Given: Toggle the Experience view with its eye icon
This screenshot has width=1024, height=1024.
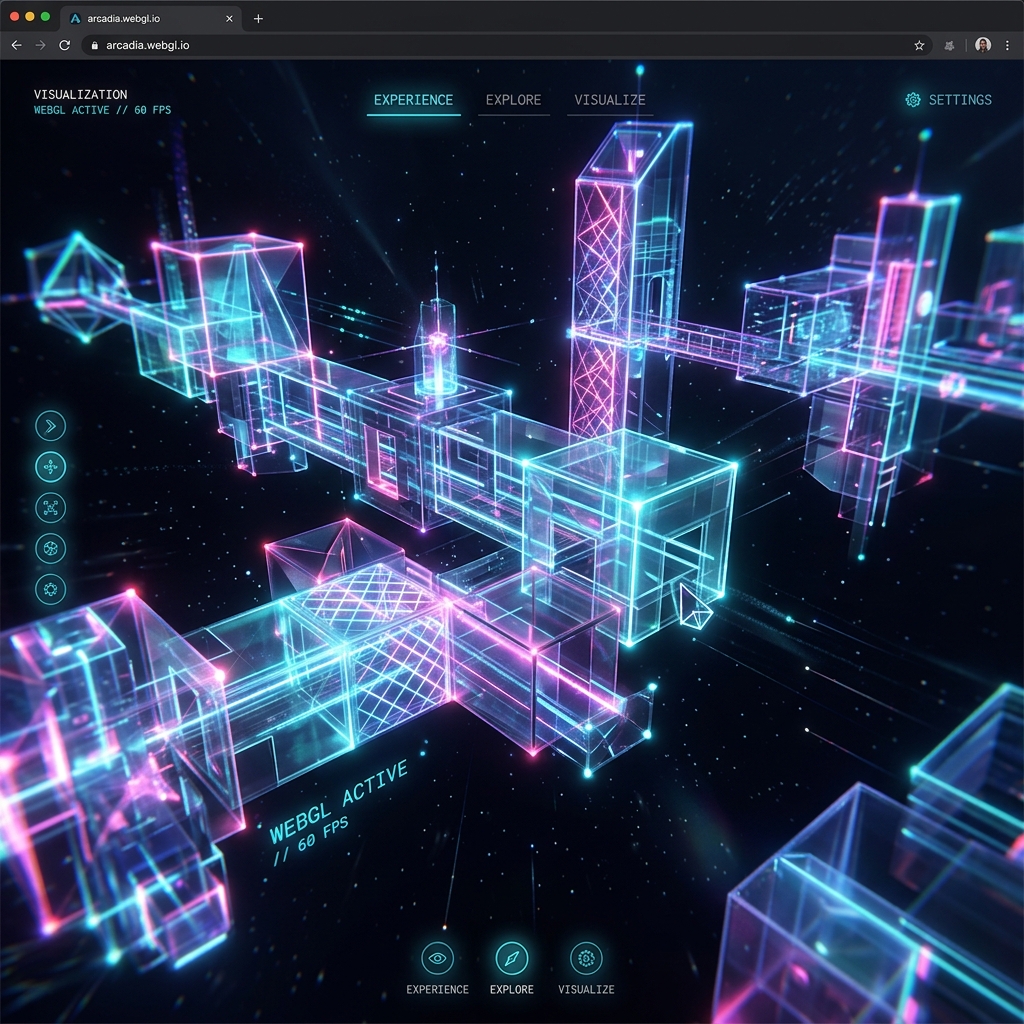Looking at the screenshot, I should pyautogui.click(x=437, y=957).
